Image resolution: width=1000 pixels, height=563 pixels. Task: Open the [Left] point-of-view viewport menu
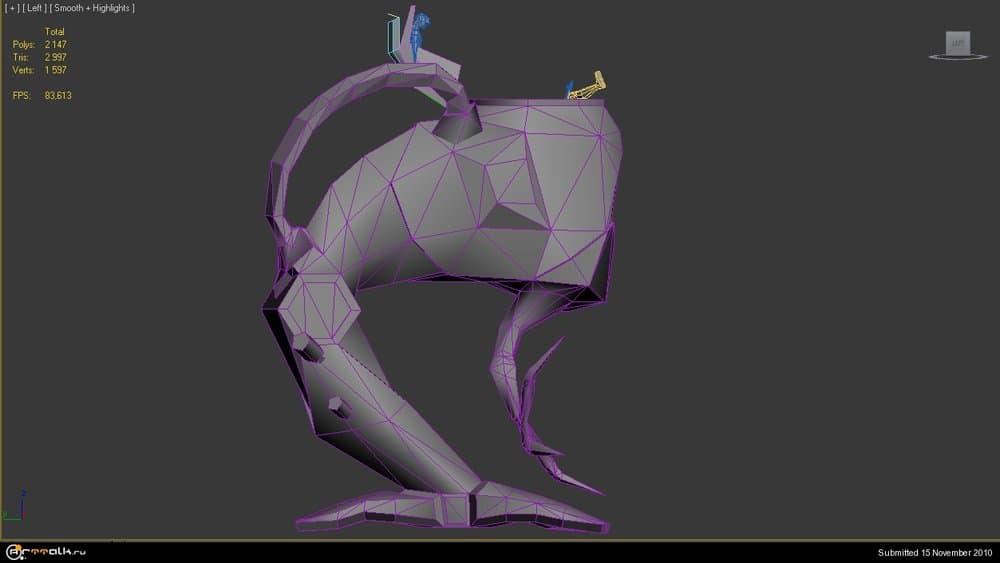click(x=33, y=8)
